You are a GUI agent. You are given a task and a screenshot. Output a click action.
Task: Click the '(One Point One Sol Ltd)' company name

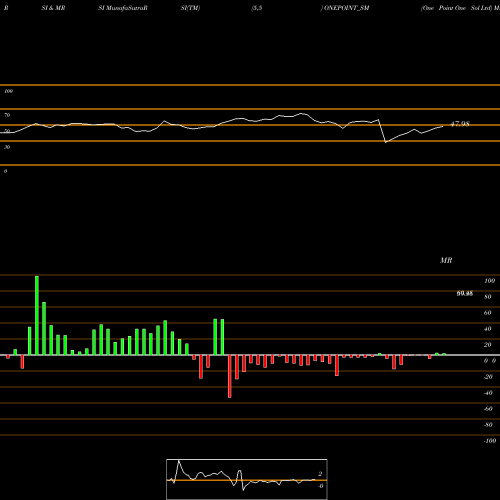(456, 8)
